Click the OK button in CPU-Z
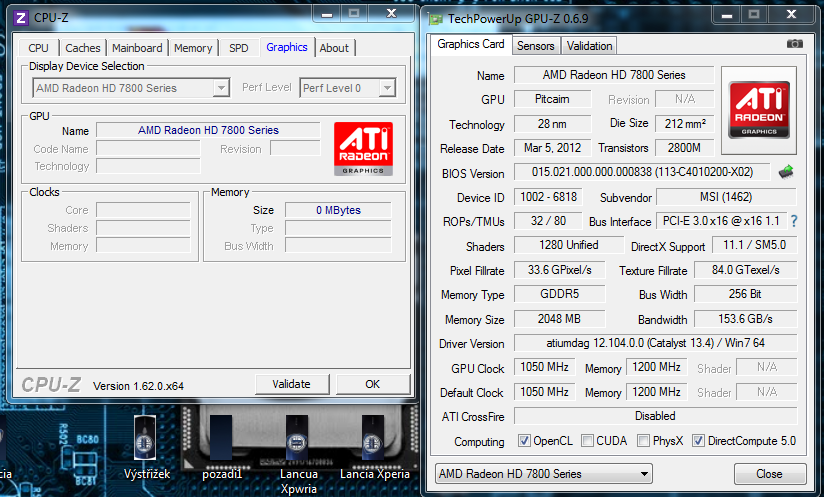 click(373, 384)
